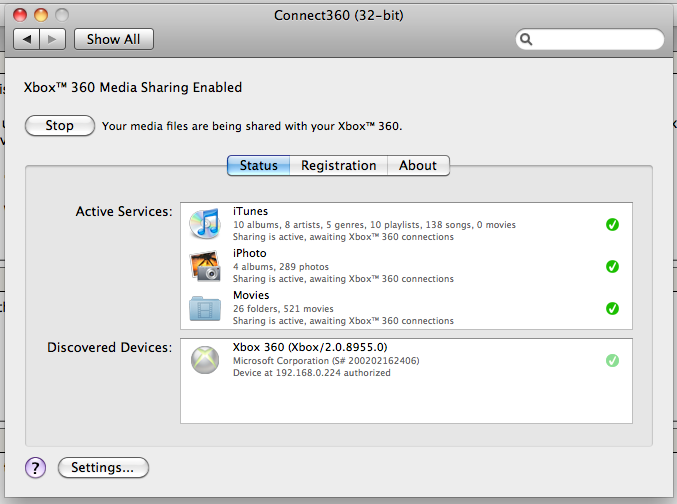Click the iPhoto camera icon
Viewport: 677px width, 504px height.
pos(205,266)
